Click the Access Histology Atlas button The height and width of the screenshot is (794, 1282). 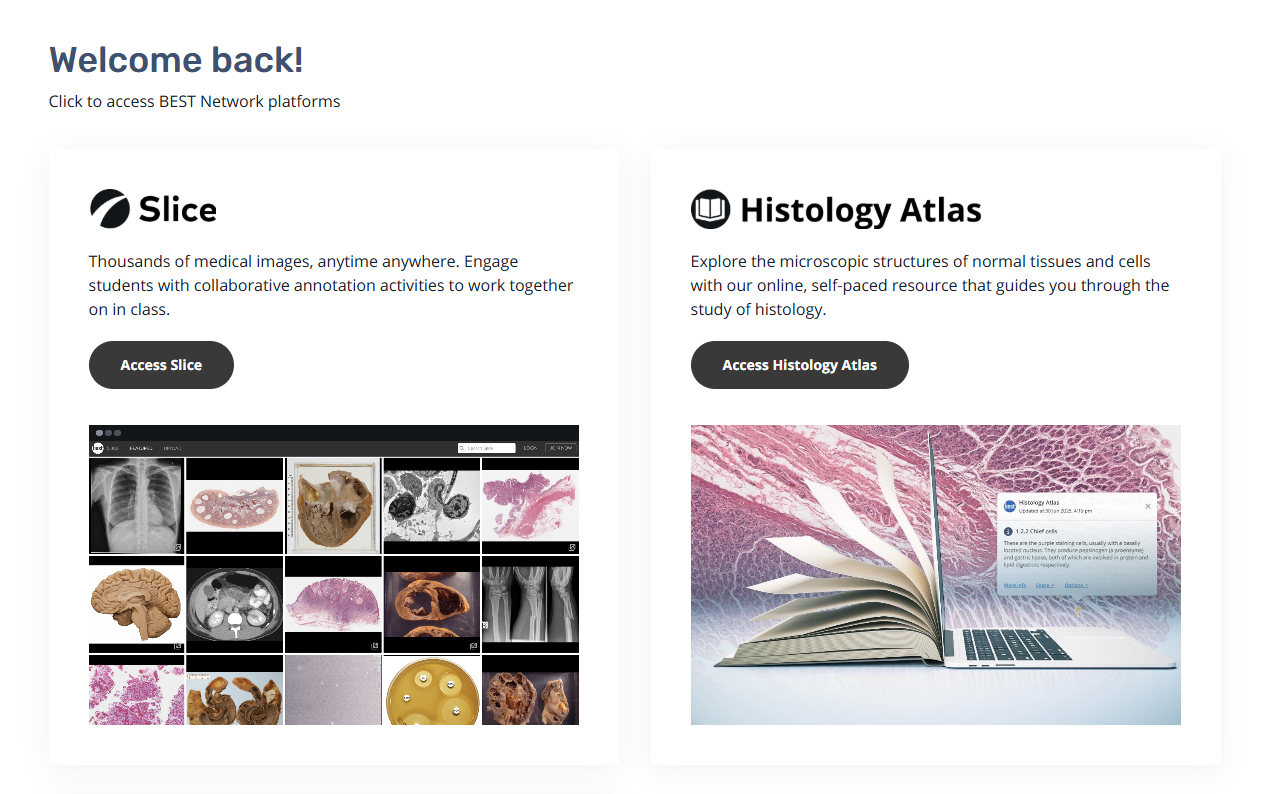pyautogui.click(x=800, y=365)
